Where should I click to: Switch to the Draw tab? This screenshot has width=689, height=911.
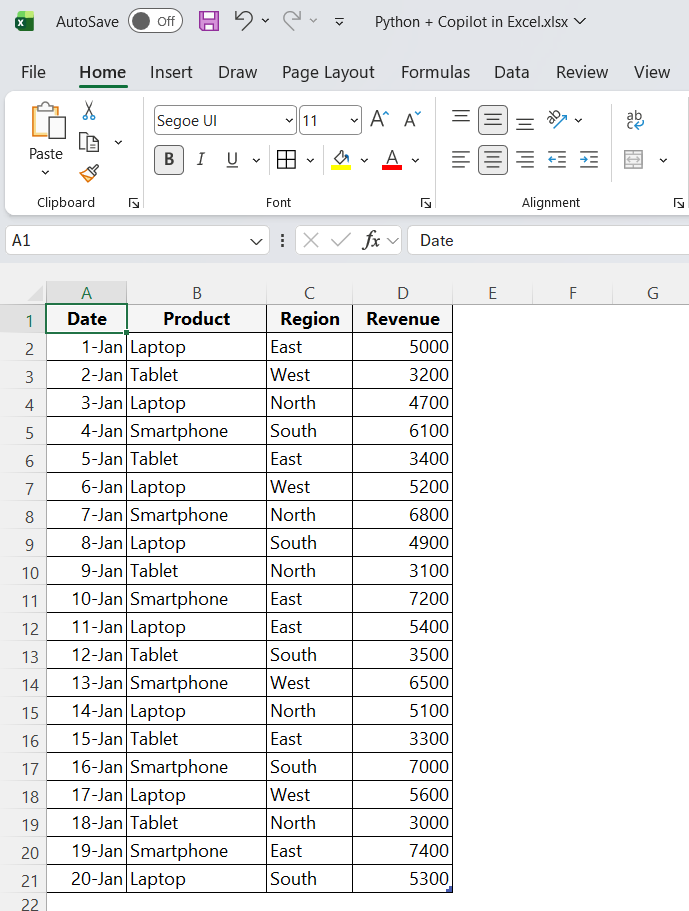pos(238,72)
